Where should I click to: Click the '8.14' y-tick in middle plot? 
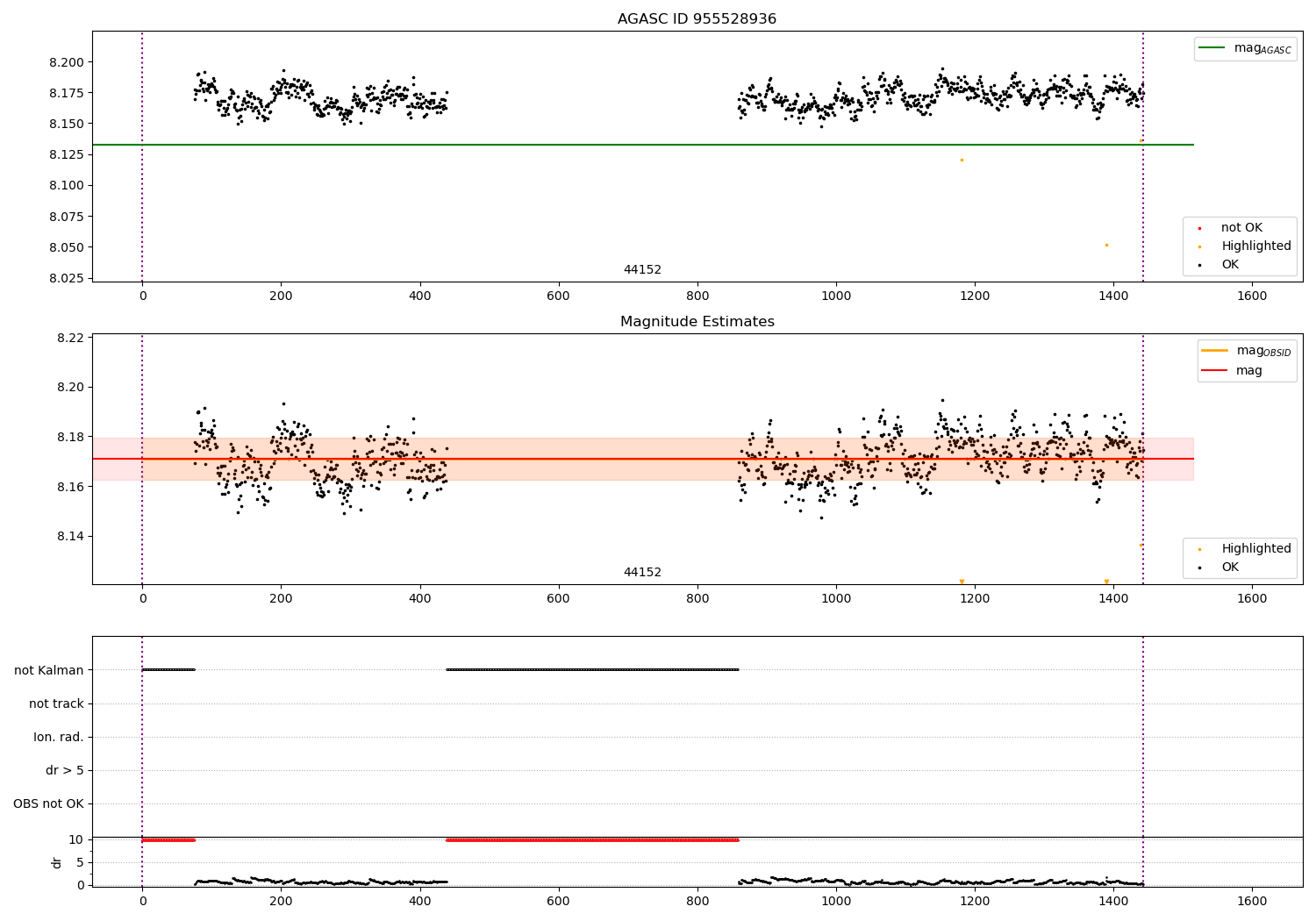(70, 536)
